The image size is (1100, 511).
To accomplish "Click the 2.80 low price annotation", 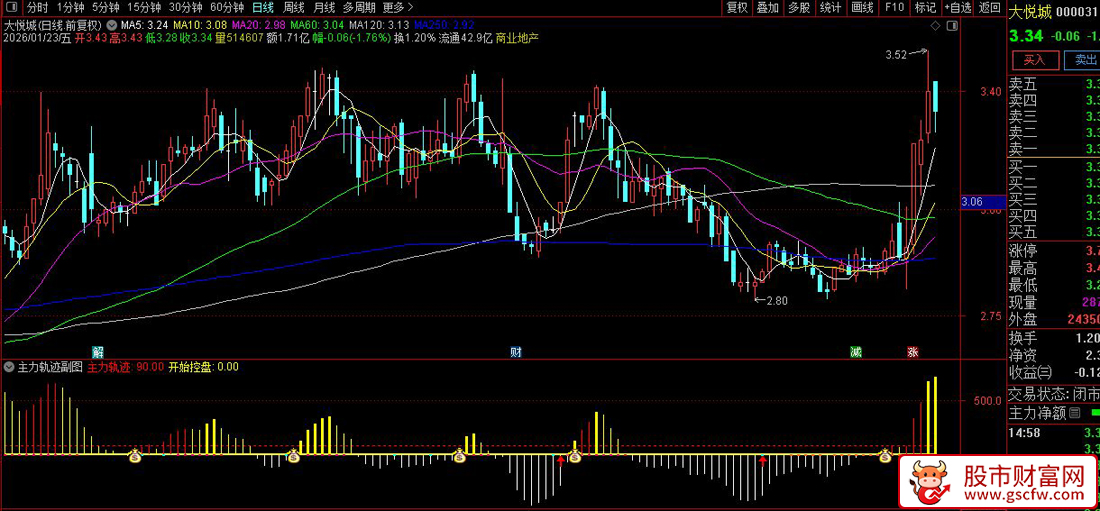I will pyautogui.click(x=777, y=300).
